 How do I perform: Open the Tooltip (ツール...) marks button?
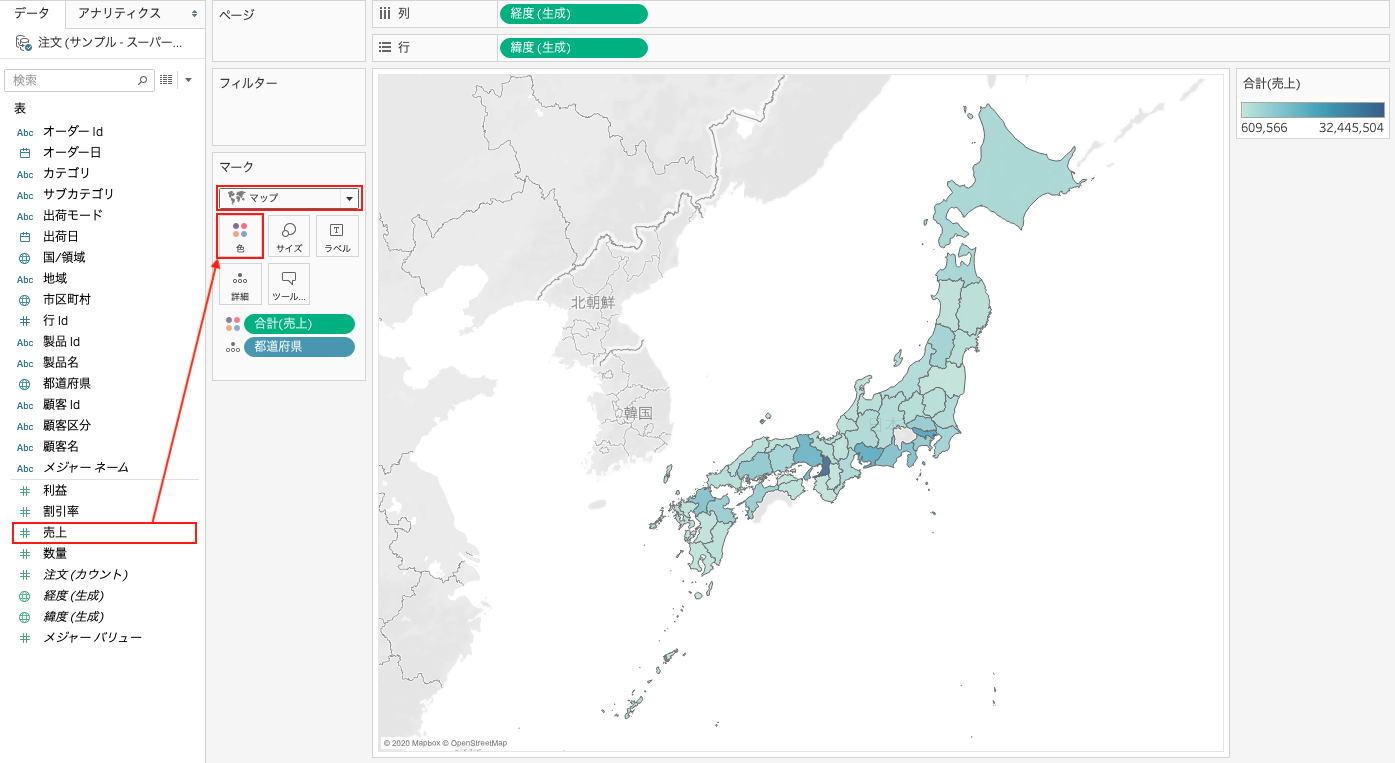(289, 284)
